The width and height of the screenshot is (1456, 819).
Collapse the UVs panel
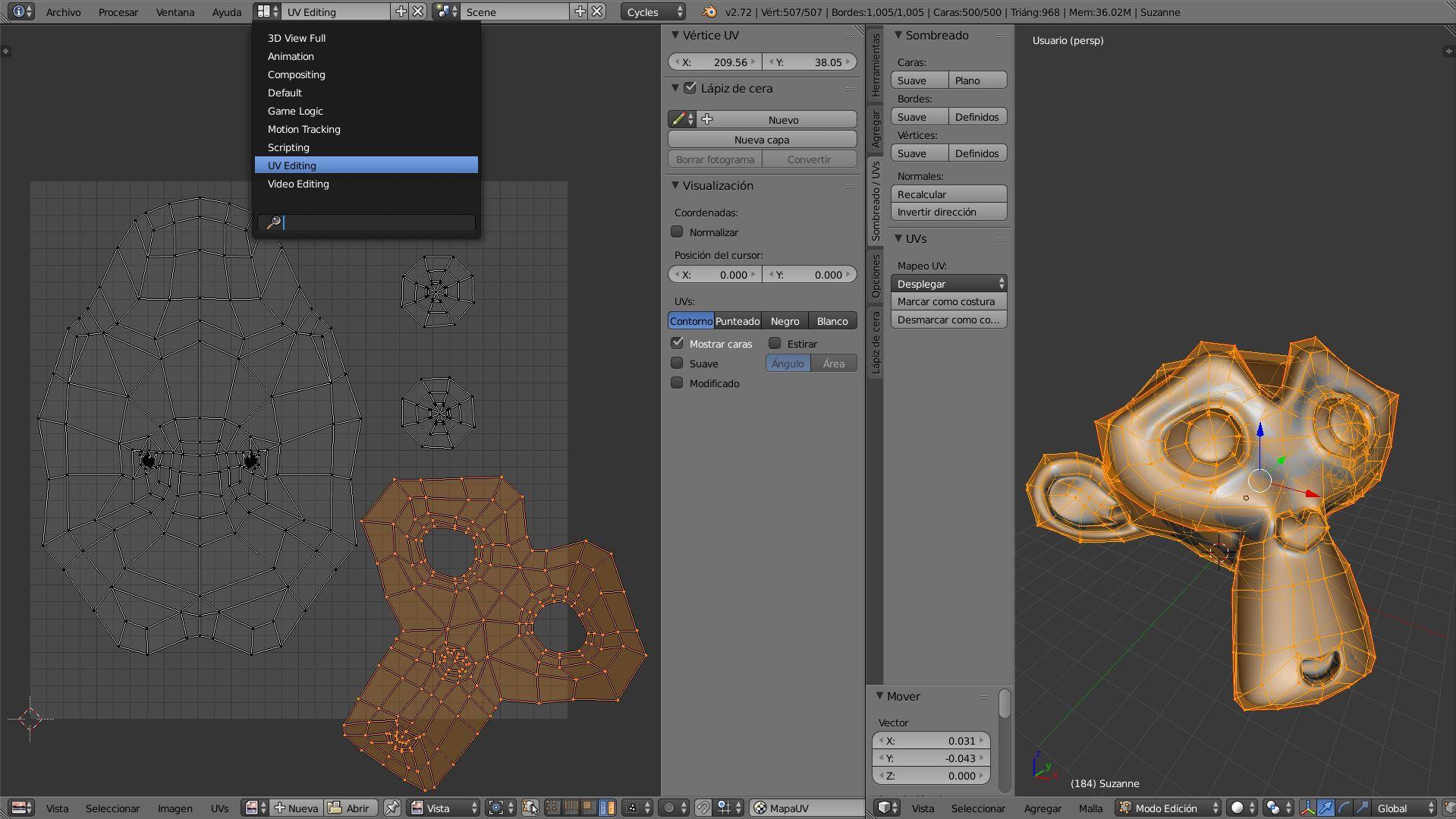coord(898,238)
